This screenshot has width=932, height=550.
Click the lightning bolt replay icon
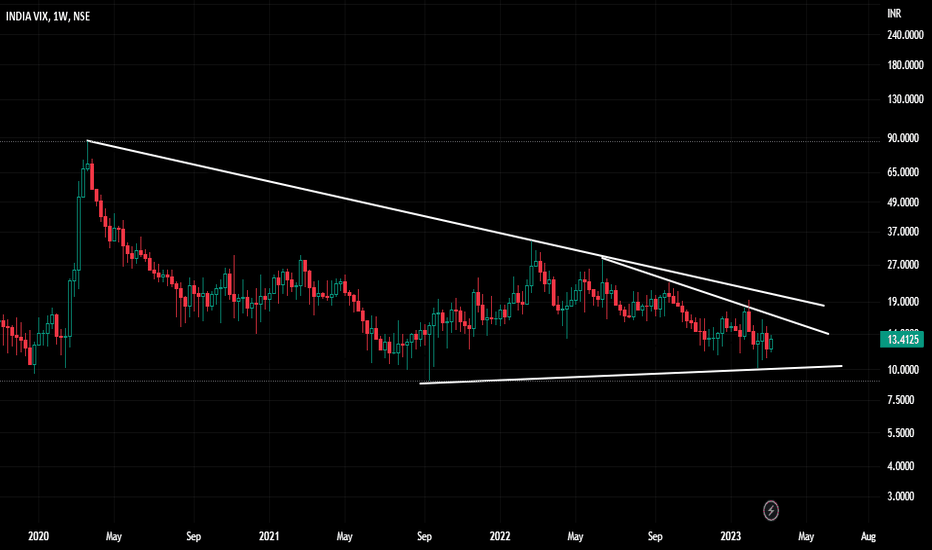coord(771,510)
